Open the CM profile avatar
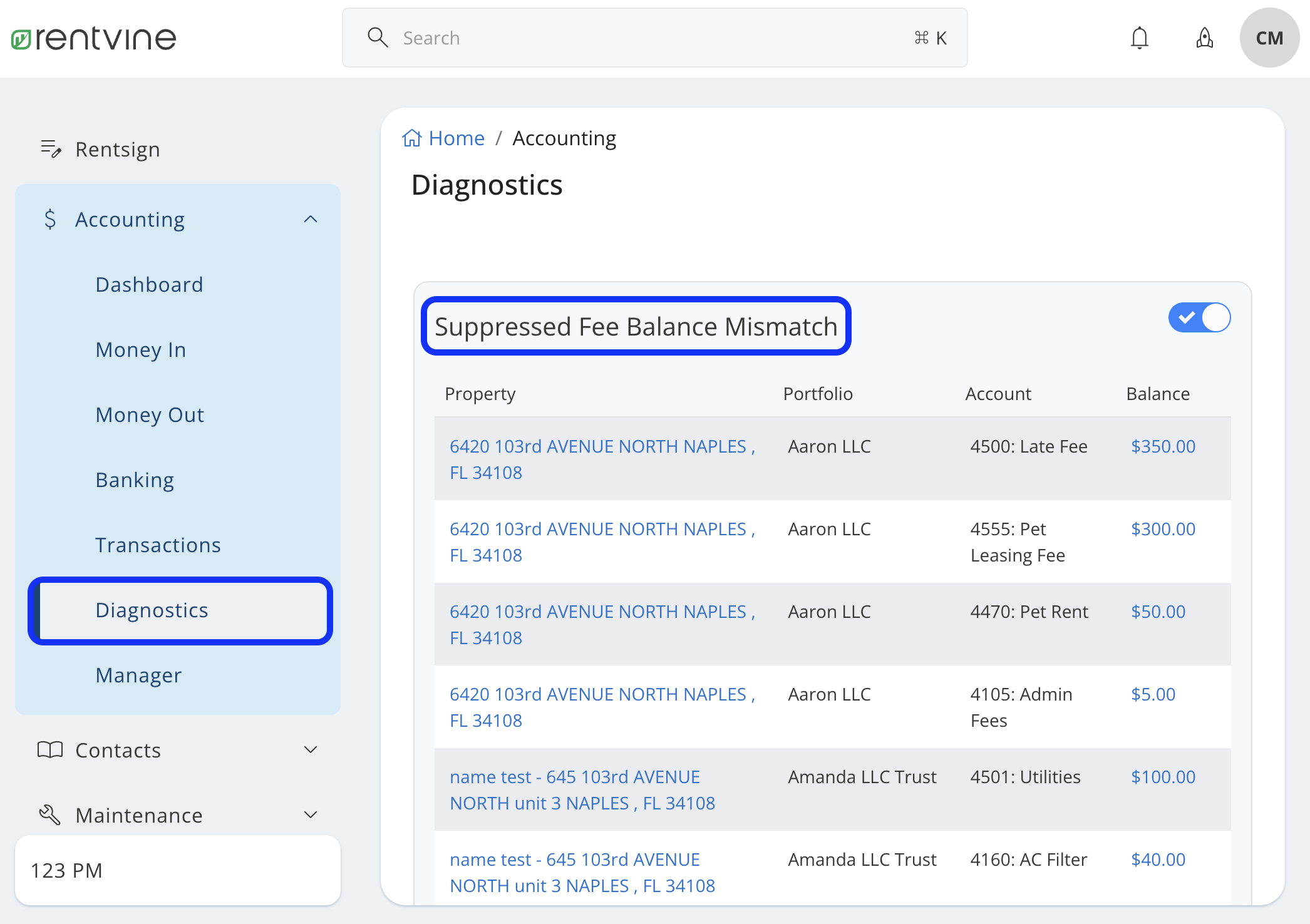Screen dimensions: 1310x924 point(1269,38)
